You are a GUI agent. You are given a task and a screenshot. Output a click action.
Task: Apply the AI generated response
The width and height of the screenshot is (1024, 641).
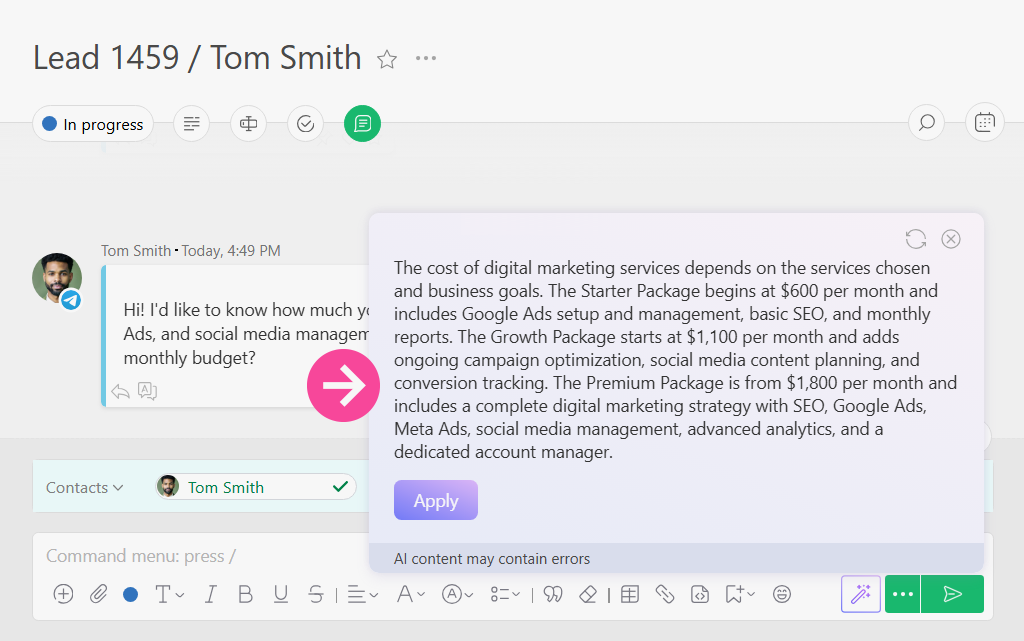(436, 501)
